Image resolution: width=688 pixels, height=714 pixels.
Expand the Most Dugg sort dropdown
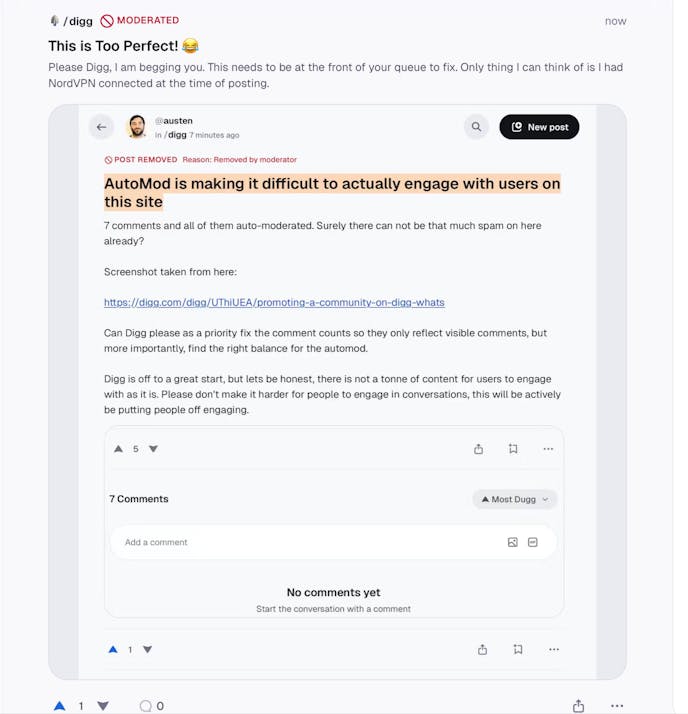[x=514, y=499]
